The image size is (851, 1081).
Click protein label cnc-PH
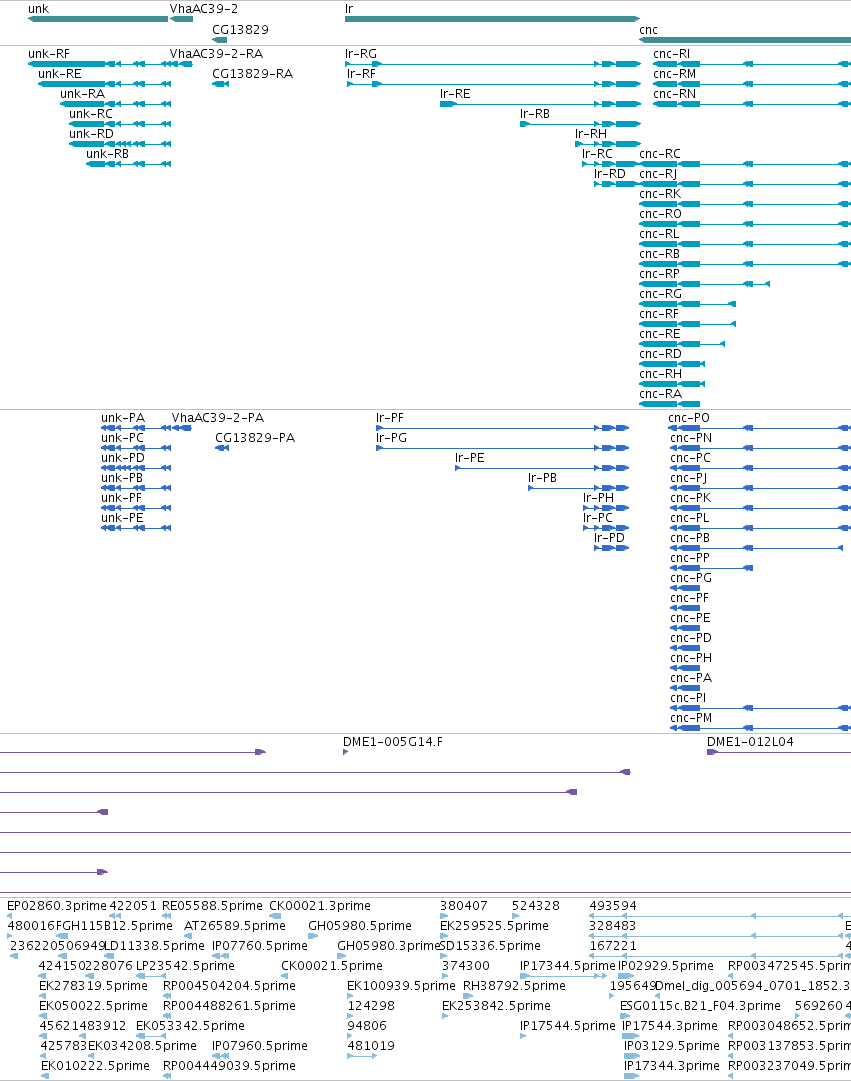click(691, 658)
